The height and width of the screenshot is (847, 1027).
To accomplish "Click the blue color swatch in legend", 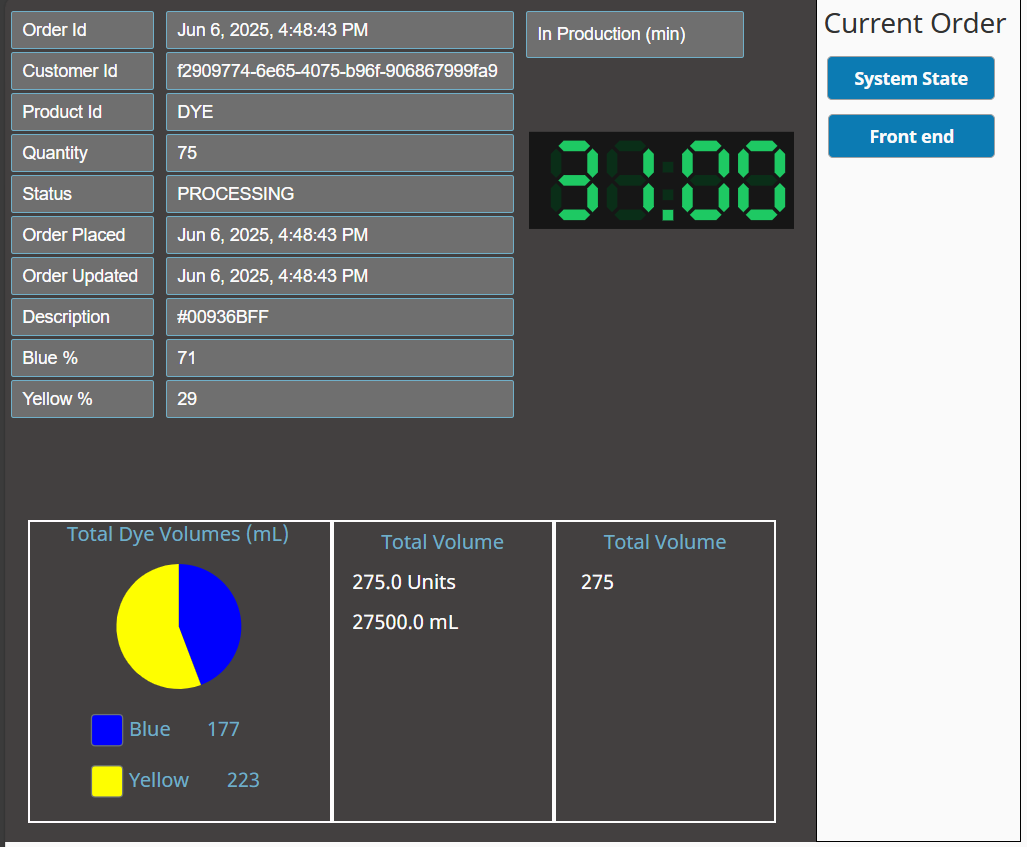I will click(107, 730).
